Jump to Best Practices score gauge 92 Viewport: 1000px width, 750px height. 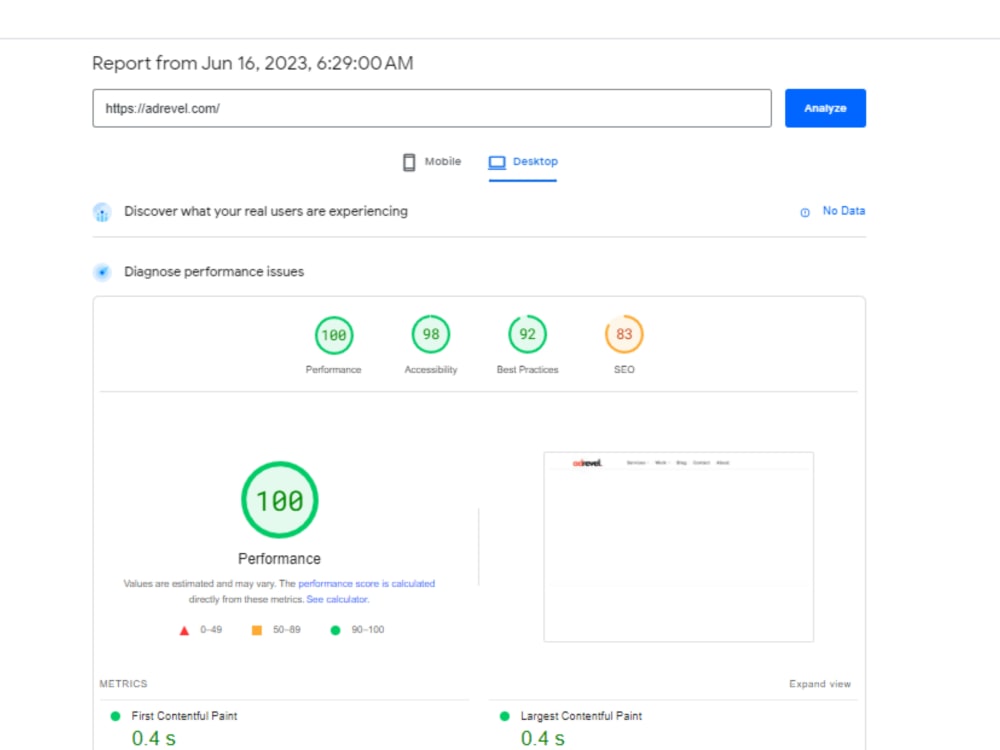click(x=527, y=334)
